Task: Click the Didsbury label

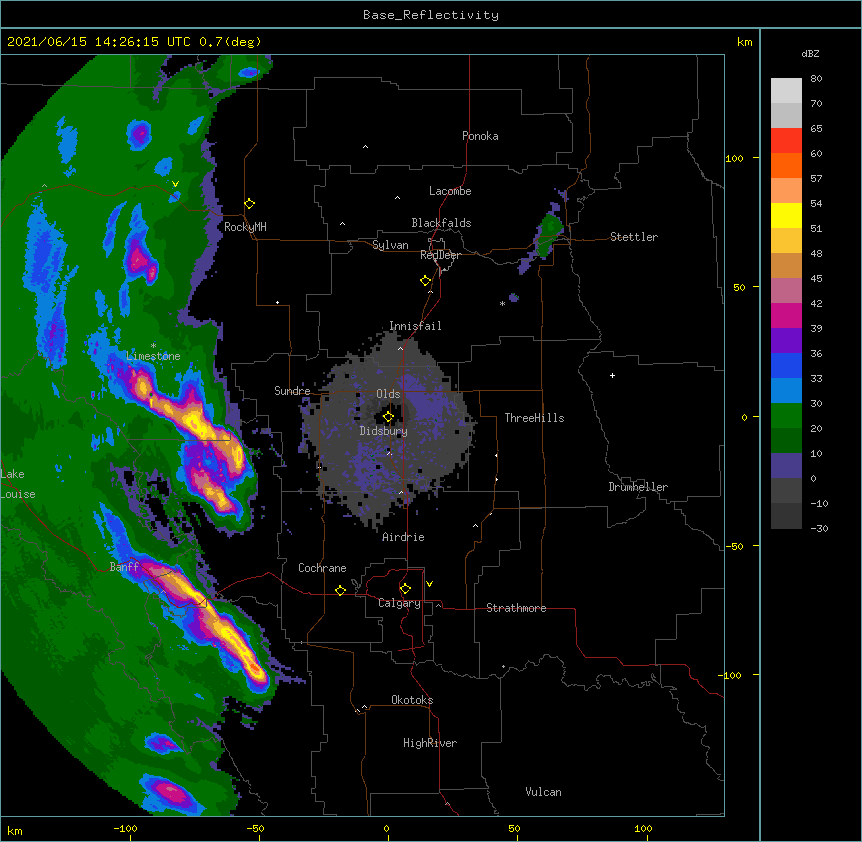Action: click(x=384, y=431)
